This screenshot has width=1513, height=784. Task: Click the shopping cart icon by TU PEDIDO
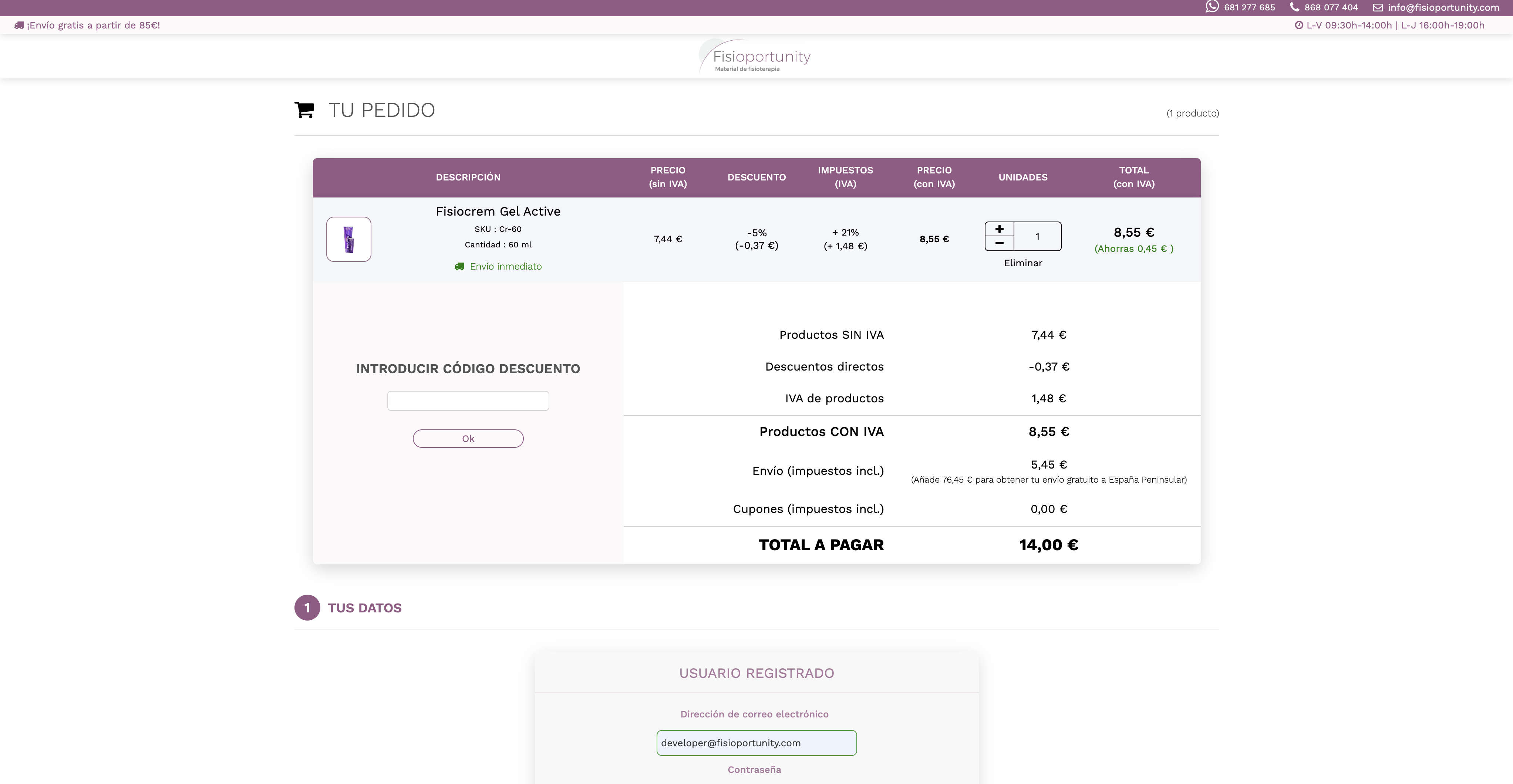pos(304,110)
